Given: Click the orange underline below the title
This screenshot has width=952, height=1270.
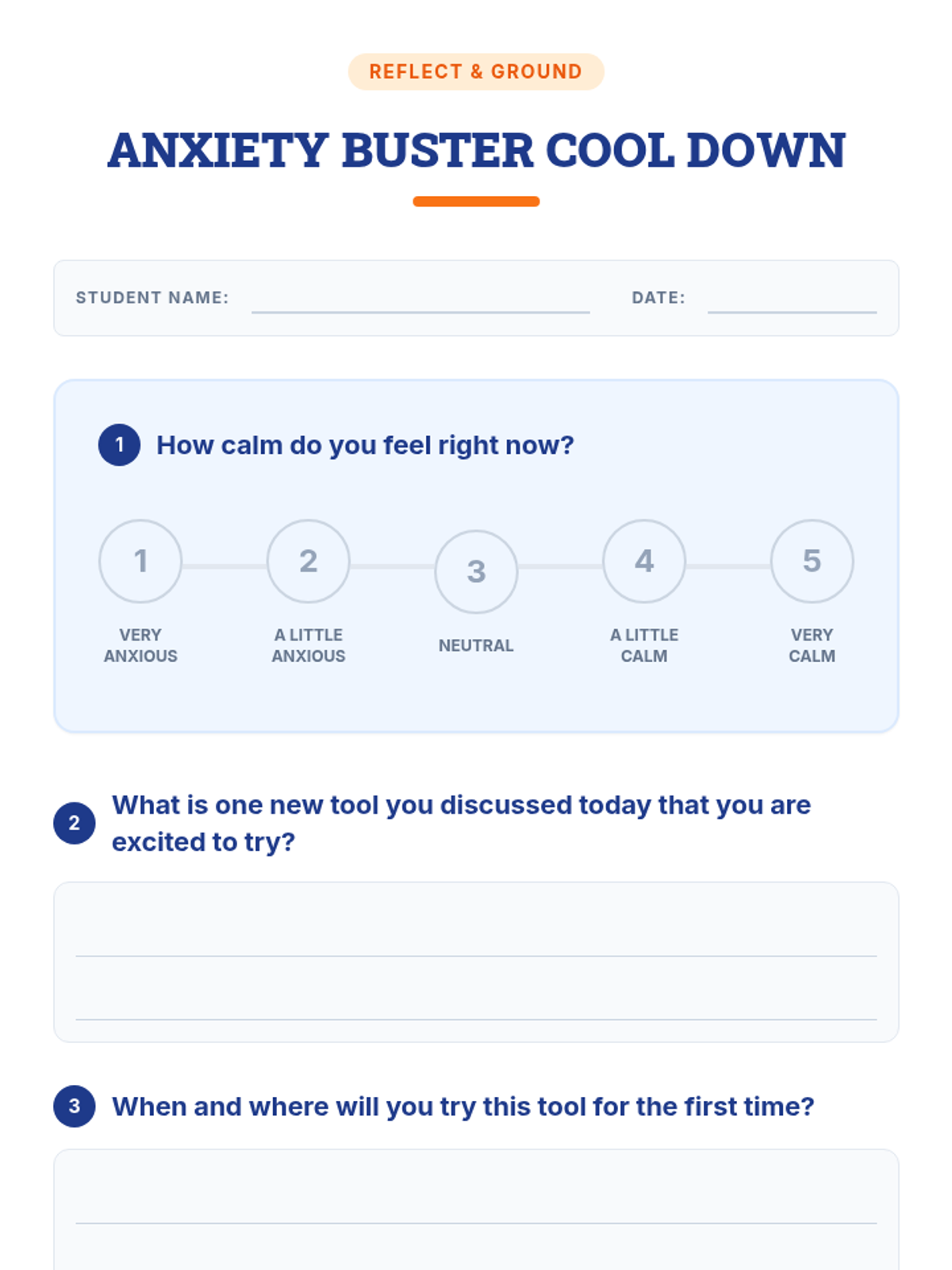Looking at the screenshot, I should point(476,202).
